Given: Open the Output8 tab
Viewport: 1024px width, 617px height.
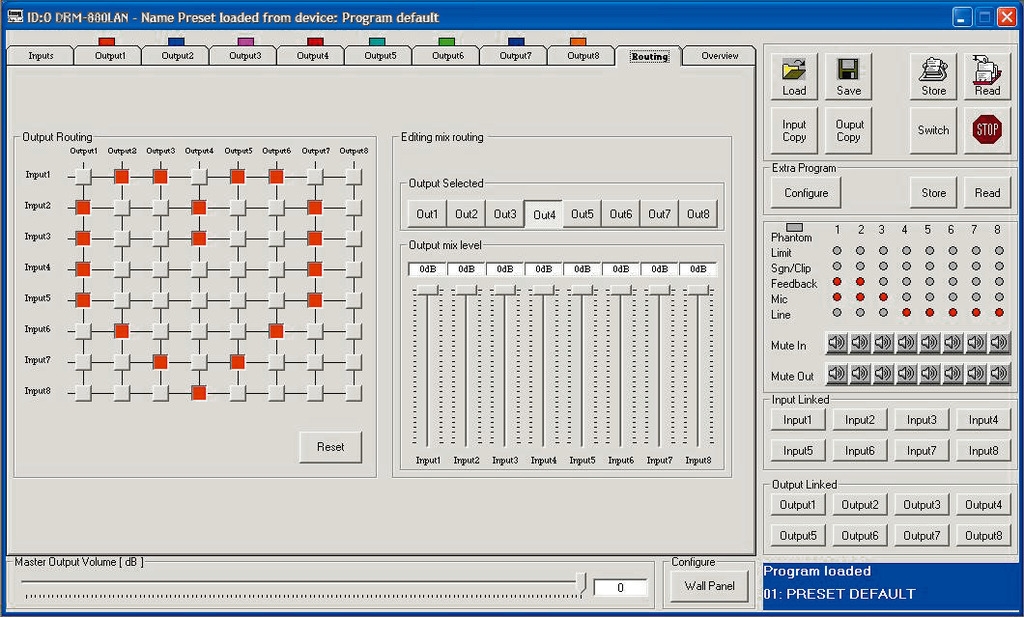Looking at the screenshot, I should [583, 55].
